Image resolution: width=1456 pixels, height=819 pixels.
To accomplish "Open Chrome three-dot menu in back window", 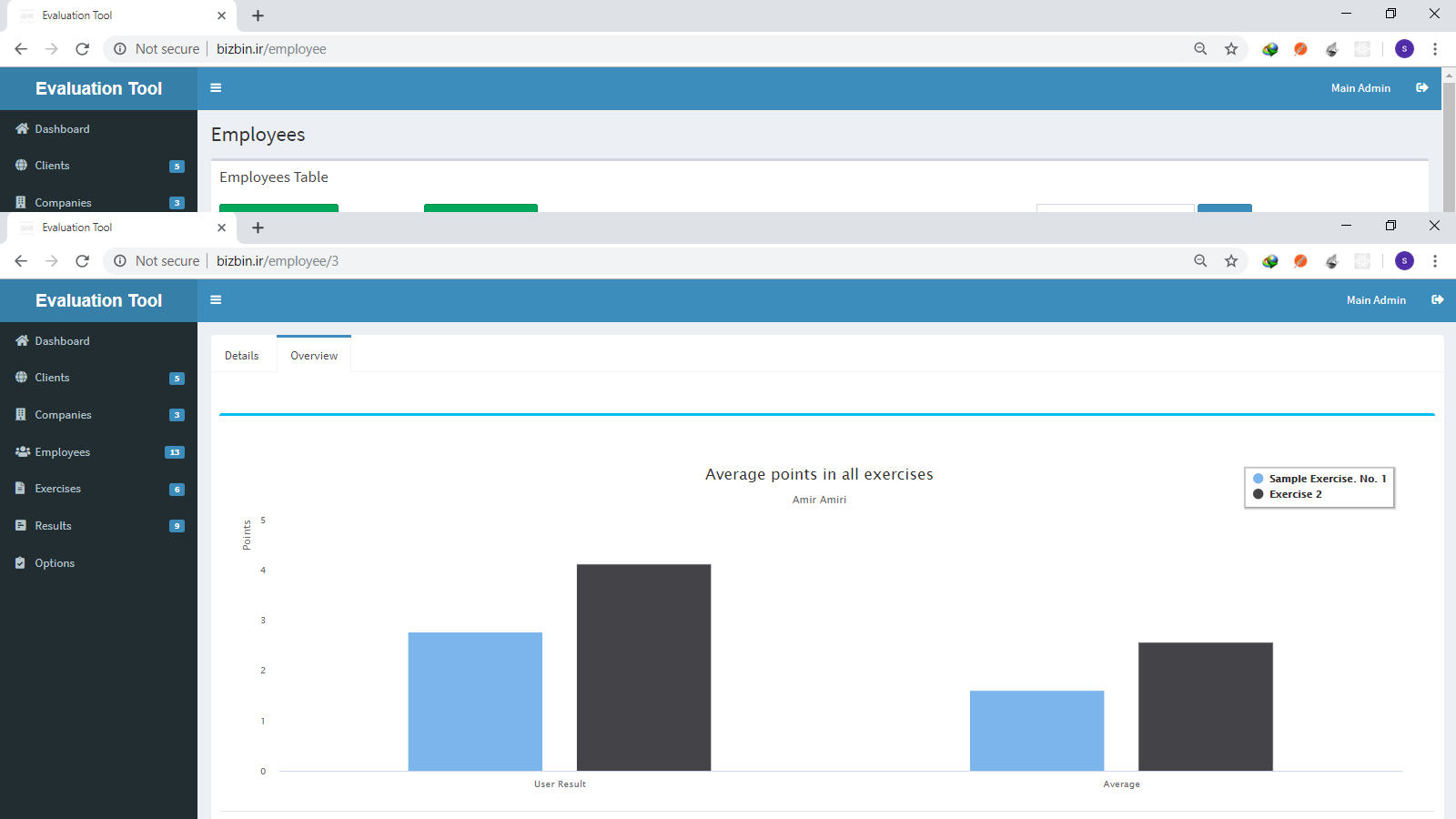I will [1435, 49].
